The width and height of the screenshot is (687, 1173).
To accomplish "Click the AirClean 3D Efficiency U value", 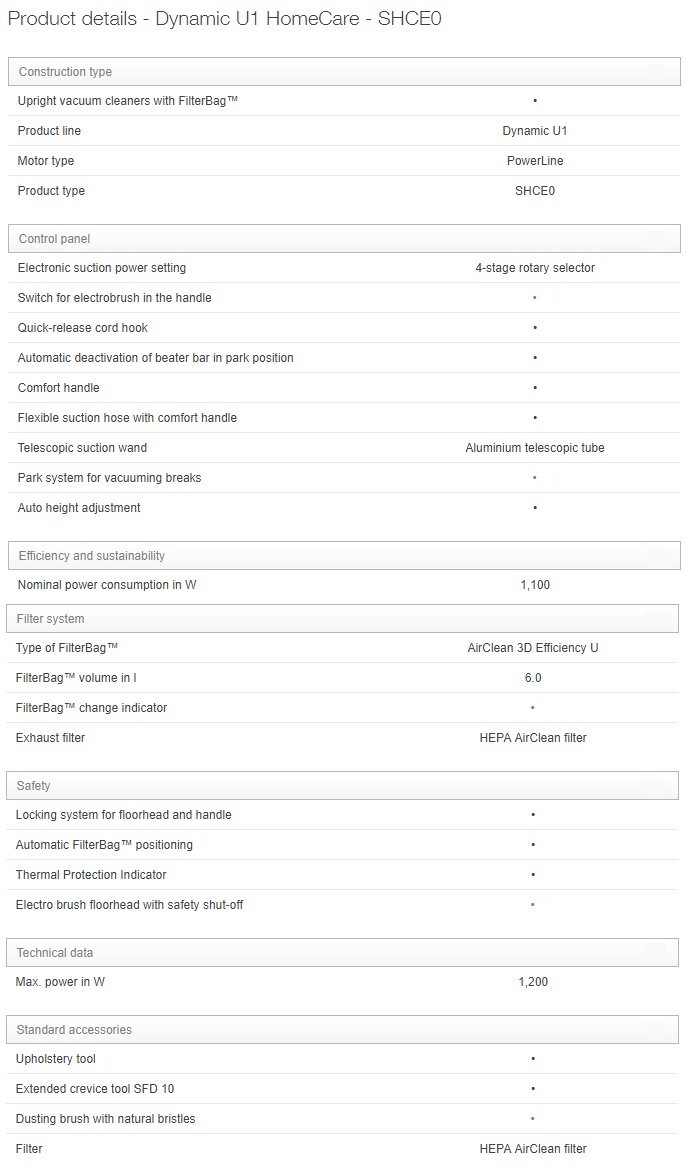I will click(x=533, y=648).
